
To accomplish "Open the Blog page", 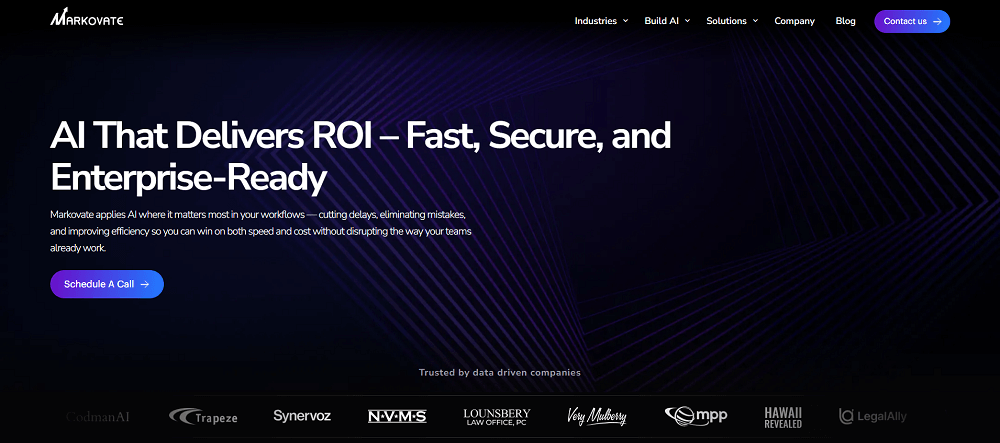I will click(845, 21).
